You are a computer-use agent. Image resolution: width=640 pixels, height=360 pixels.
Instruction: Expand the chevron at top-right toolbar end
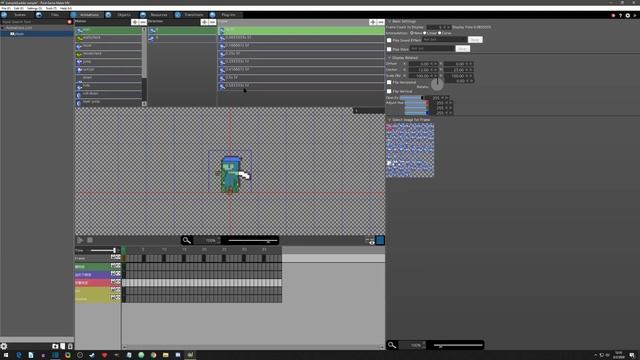point(635,16)
